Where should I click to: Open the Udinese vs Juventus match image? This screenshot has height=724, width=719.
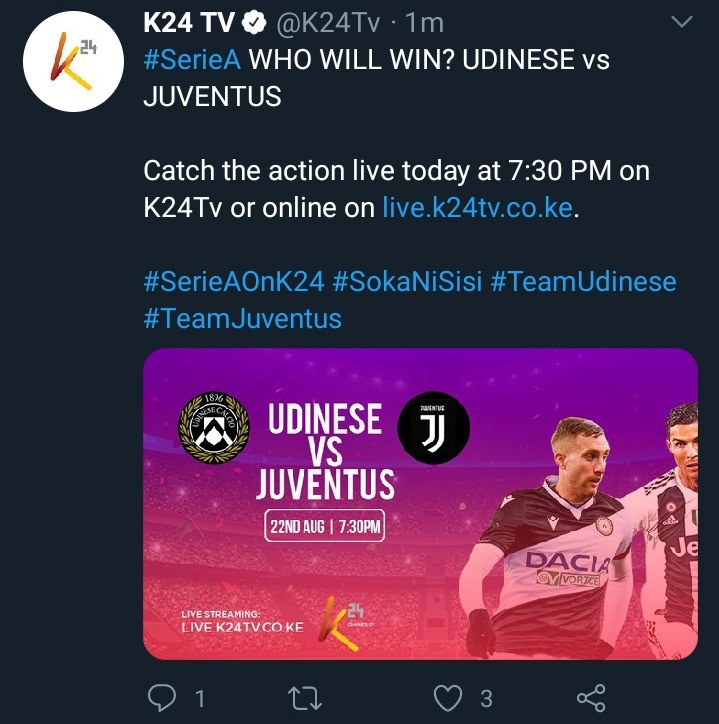click(420, 504)
